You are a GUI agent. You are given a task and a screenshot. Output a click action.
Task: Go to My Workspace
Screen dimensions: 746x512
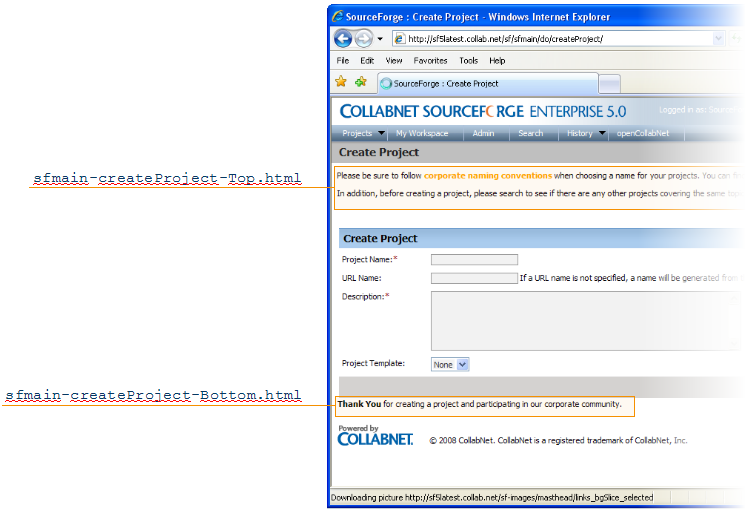[422, 133]
